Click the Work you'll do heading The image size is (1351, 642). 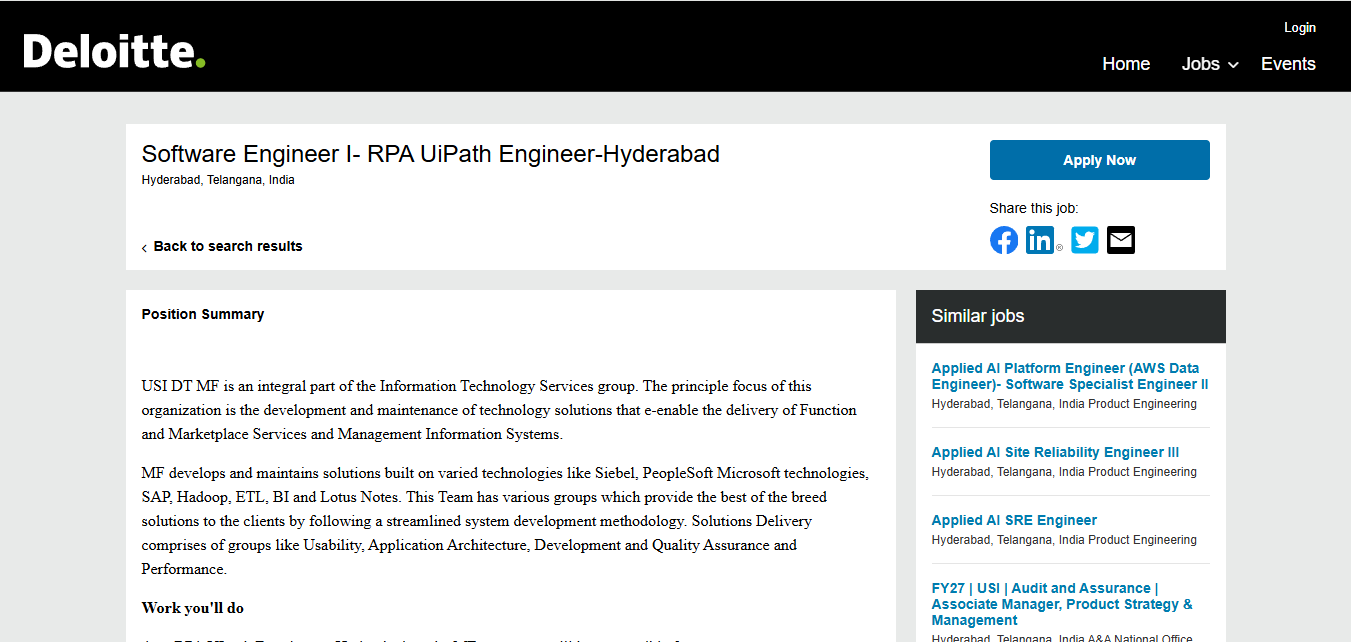click(x=192, y=608)
